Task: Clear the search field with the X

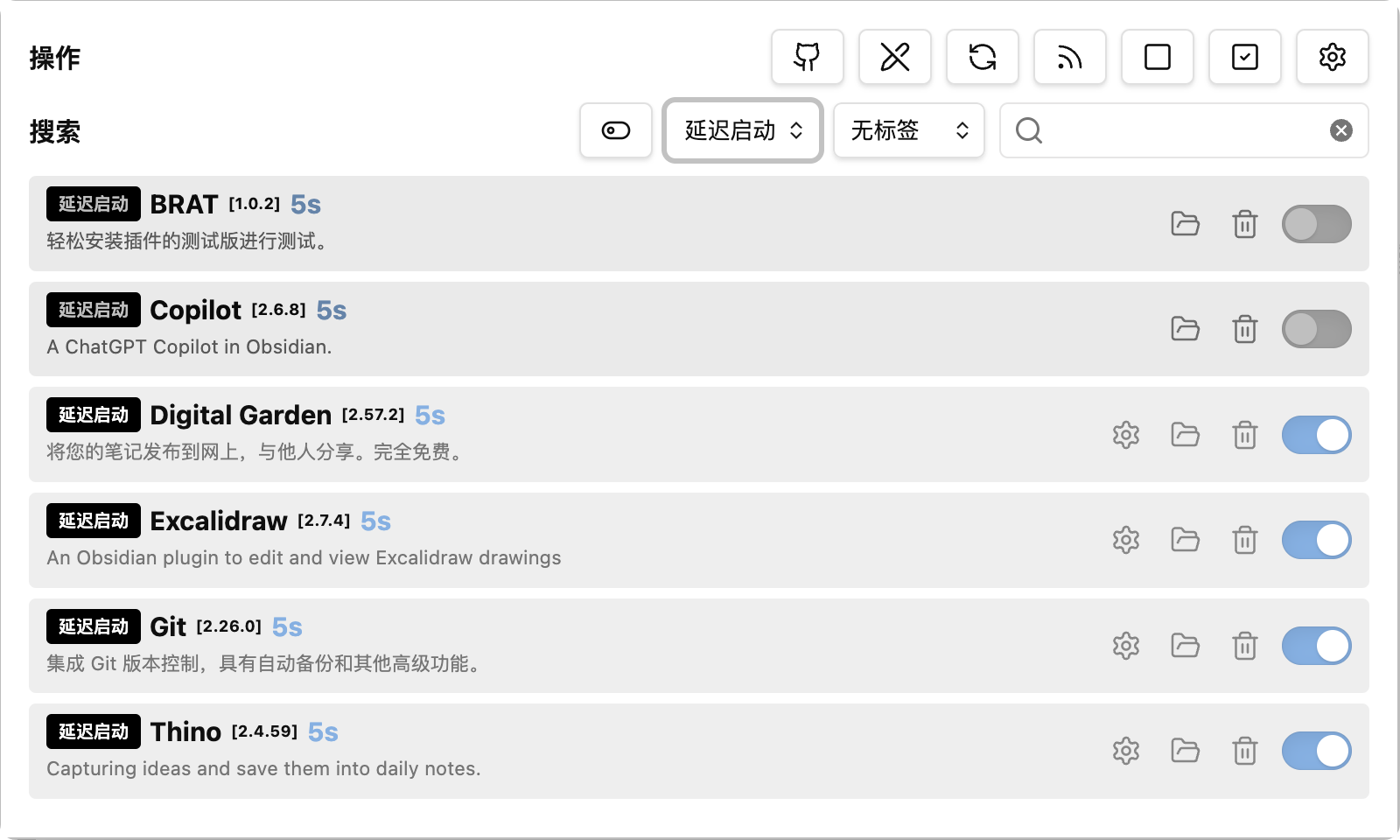Action: 1340,130
